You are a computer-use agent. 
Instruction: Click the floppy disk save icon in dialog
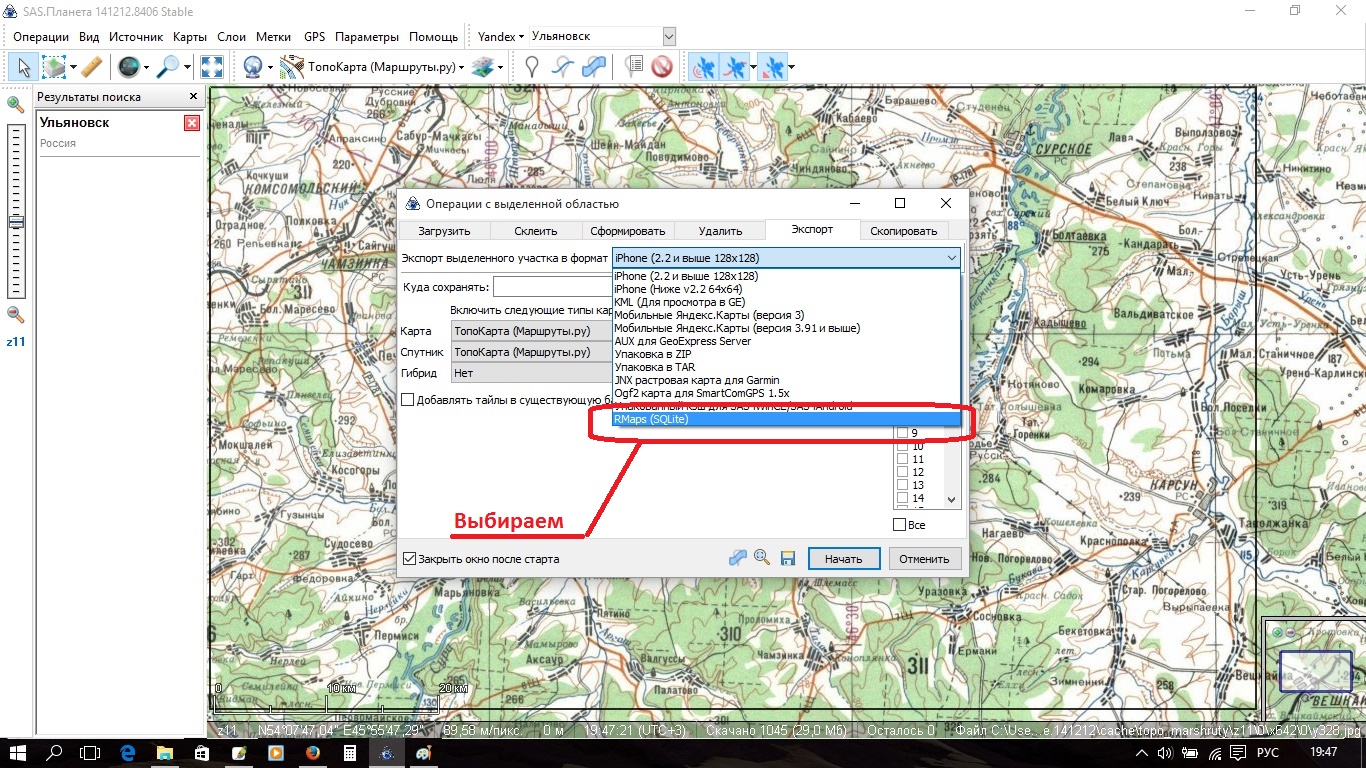point(788,558)
